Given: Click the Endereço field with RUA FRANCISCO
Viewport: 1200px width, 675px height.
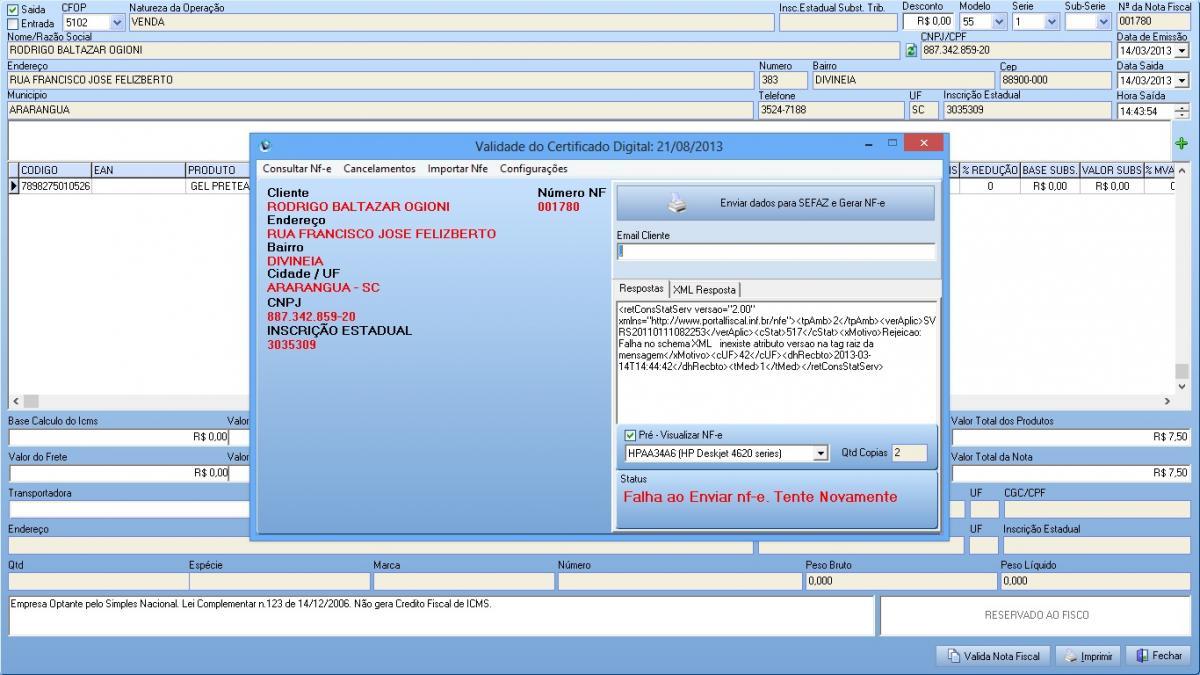Looking at the screenshot, I should click(380, 80).
